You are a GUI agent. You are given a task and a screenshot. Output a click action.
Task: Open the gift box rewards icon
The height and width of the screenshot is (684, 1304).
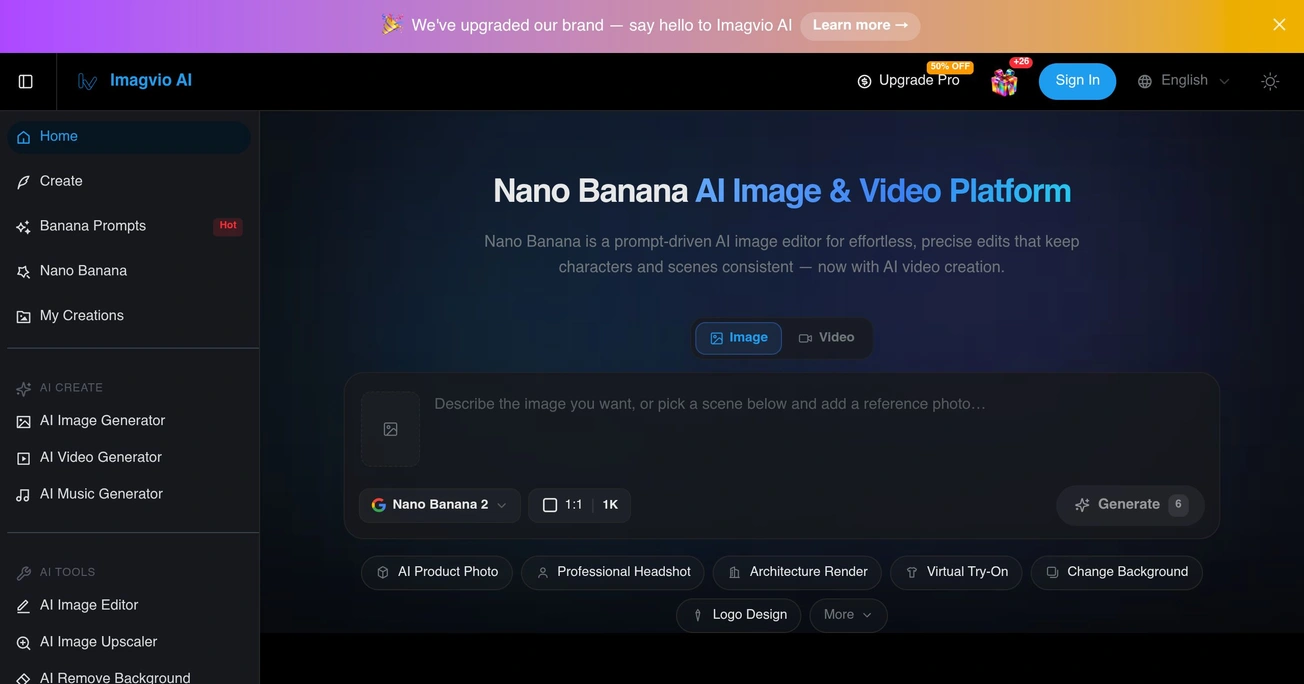pos(1004,82)
